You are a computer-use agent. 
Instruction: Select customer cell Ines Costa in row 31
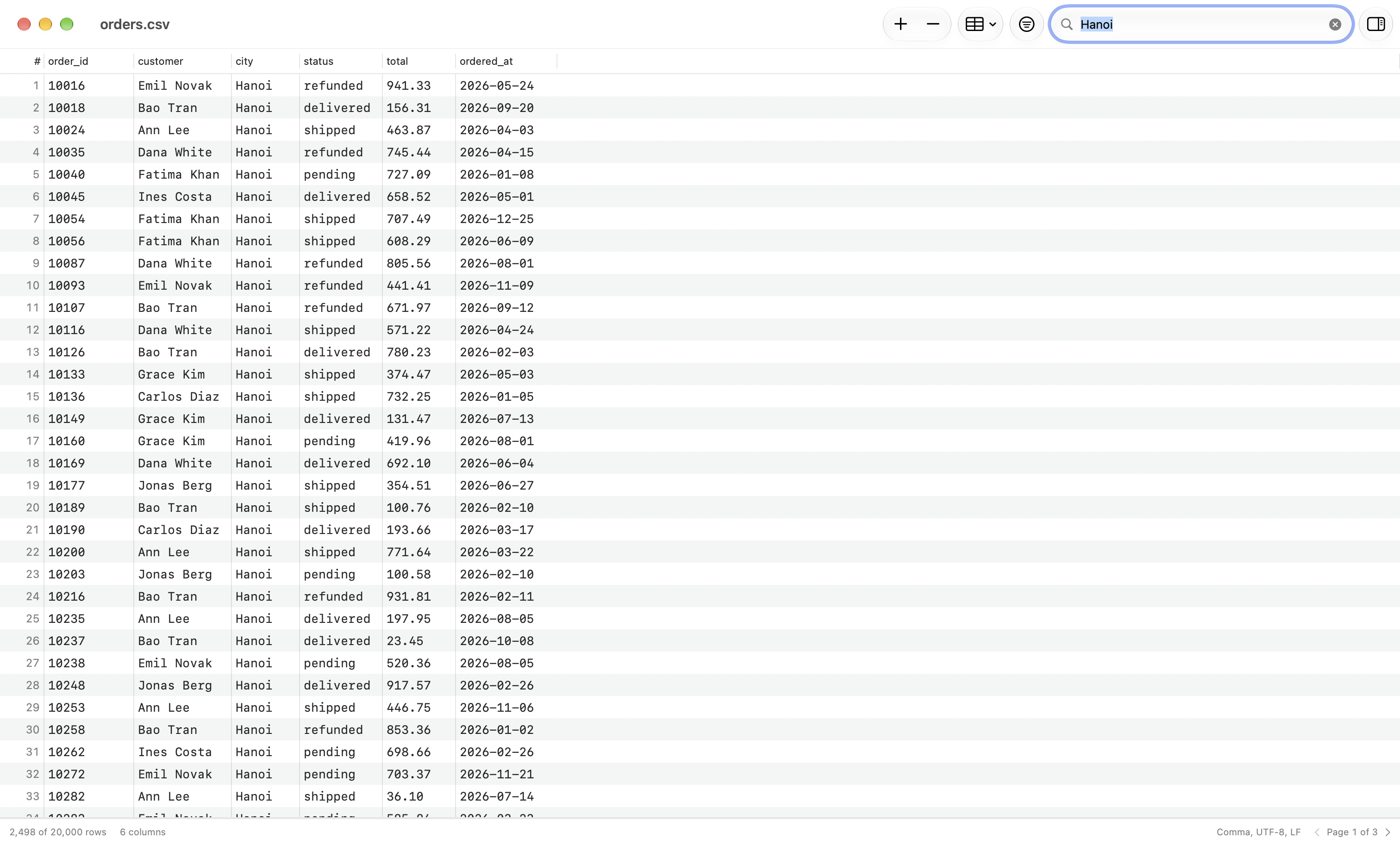(x=182, y=752)
